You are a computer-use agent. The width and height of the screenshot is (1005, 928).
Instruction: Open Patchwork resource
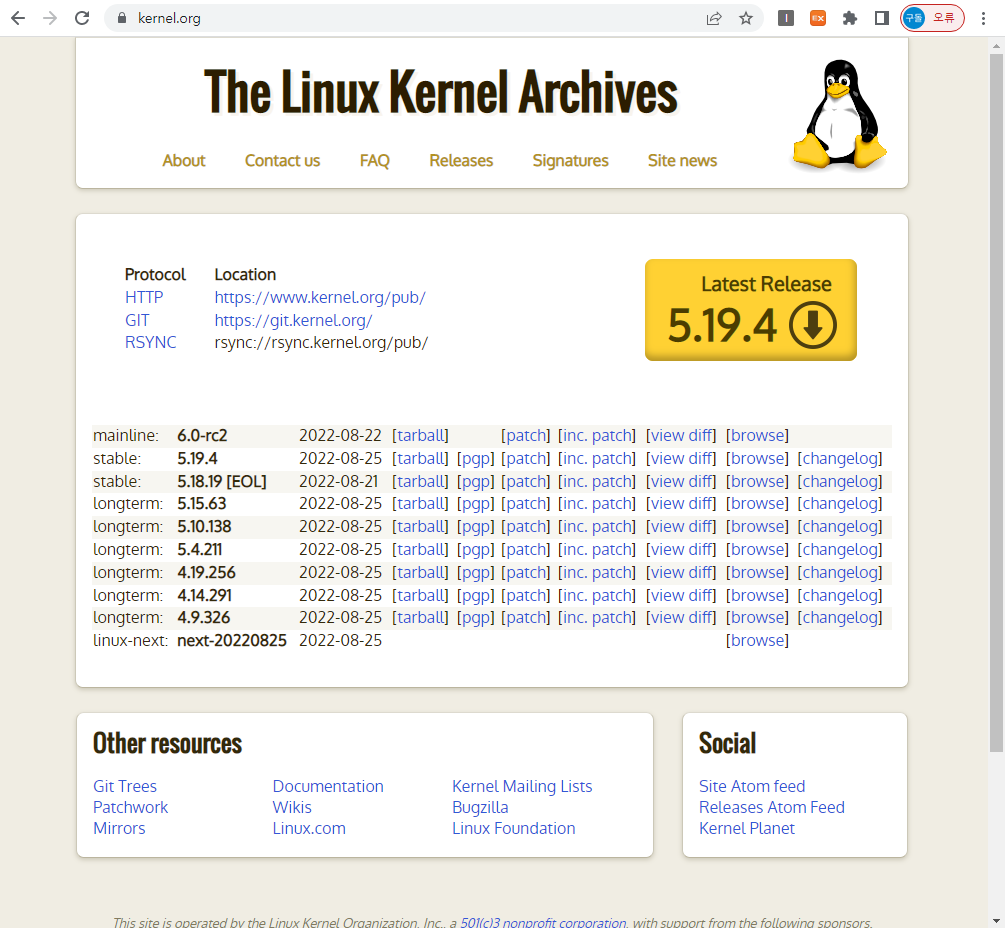coord(131,808)
